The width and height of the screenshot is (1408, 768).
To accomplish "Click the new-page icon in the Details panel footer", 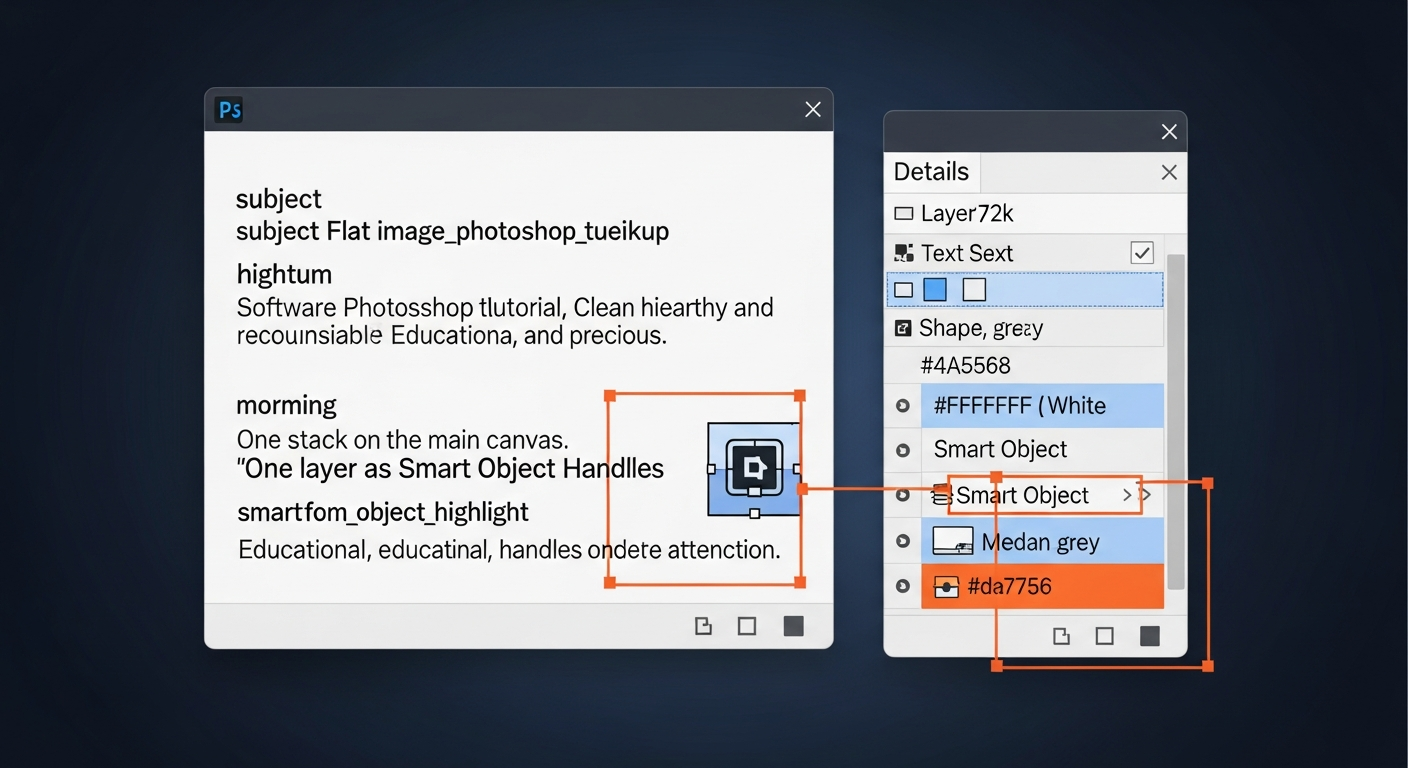I will click(x=1061, y=636).
